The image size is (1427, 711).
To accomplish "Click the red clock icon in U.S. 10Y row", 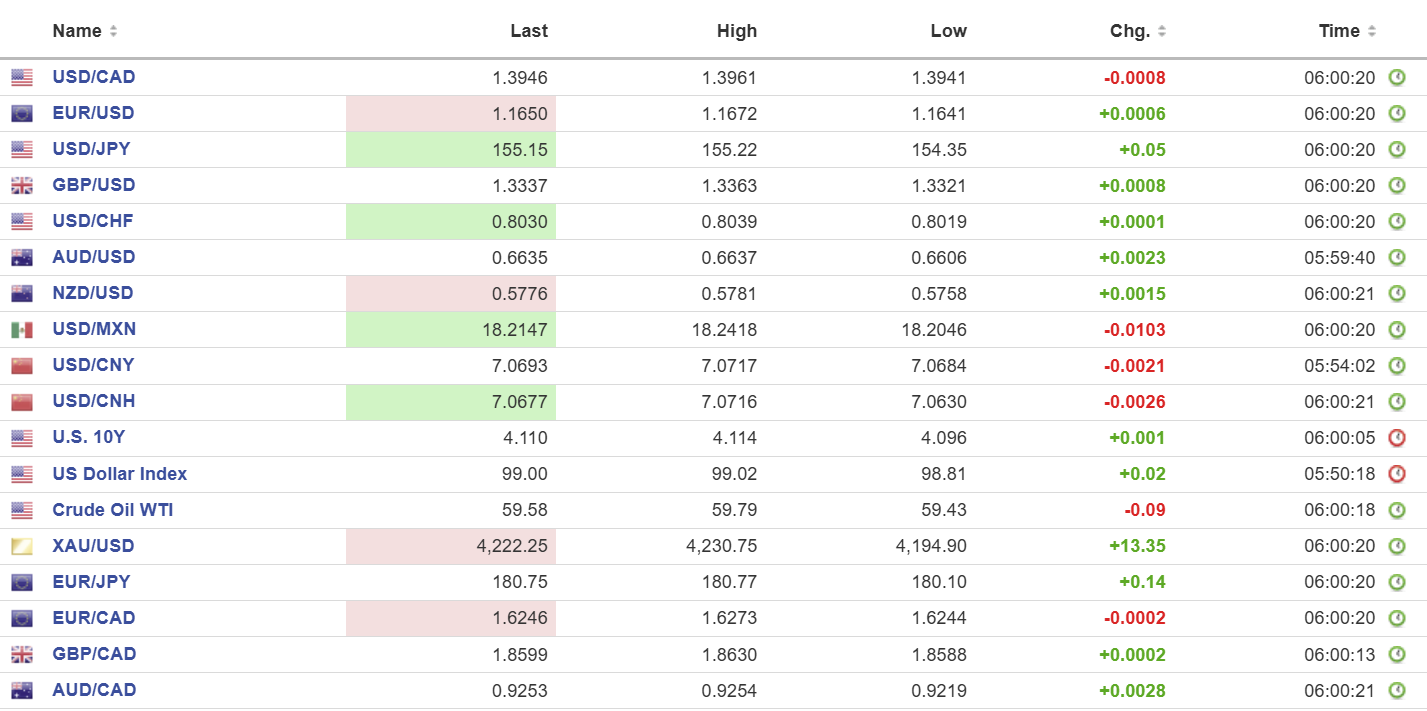I will click(x=1397, y=438).
